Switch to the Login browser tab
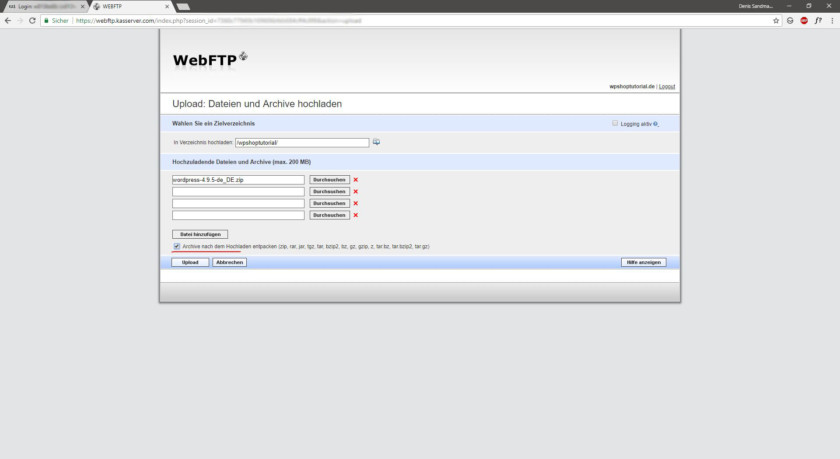This screenshot has width=840, height=459. tap(44, 6)
